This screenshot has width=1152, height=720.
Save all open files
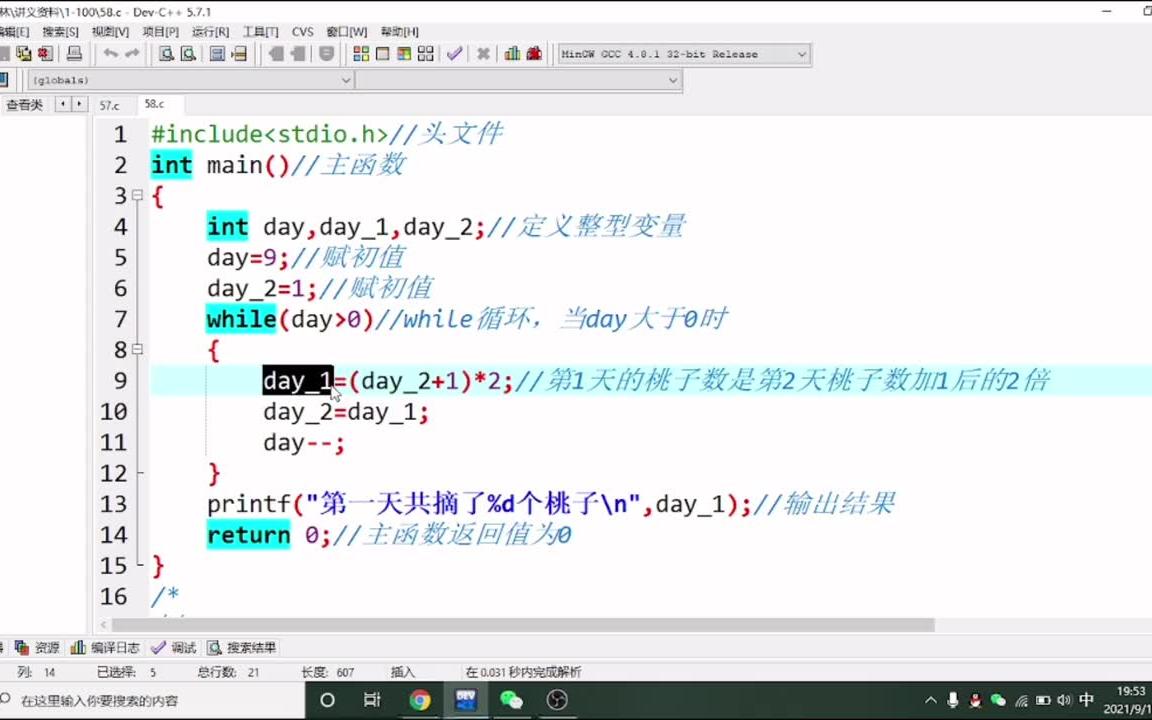click(x=23, y=55)
